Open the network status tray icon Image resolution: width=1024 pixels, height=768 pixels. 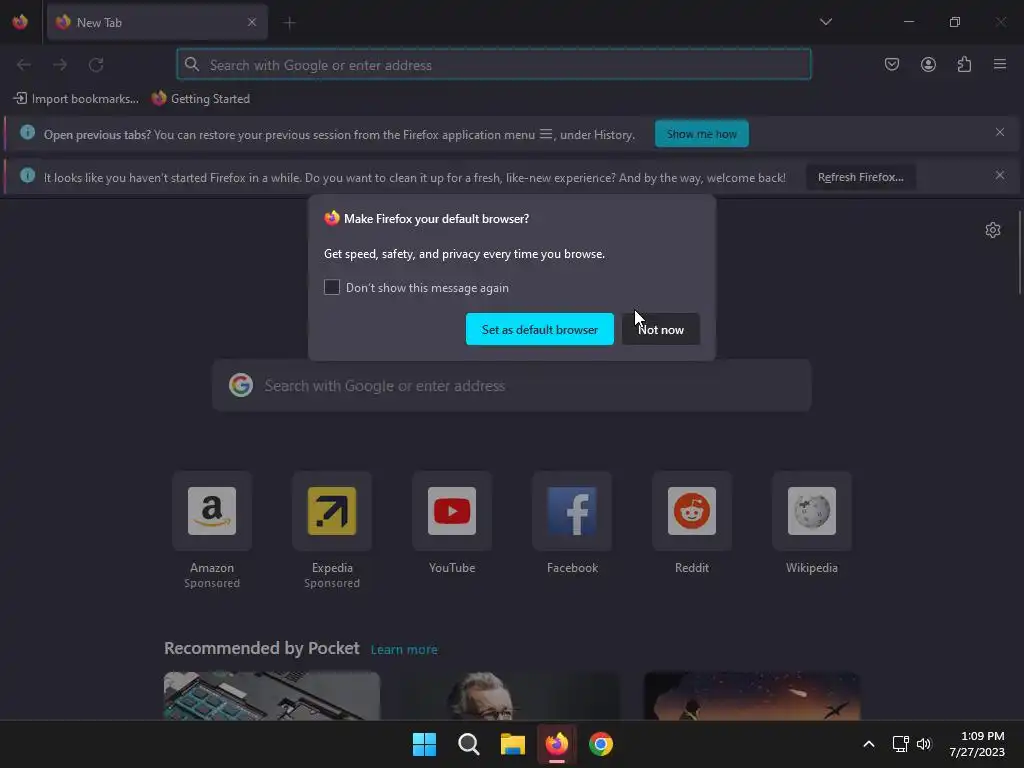901,744
